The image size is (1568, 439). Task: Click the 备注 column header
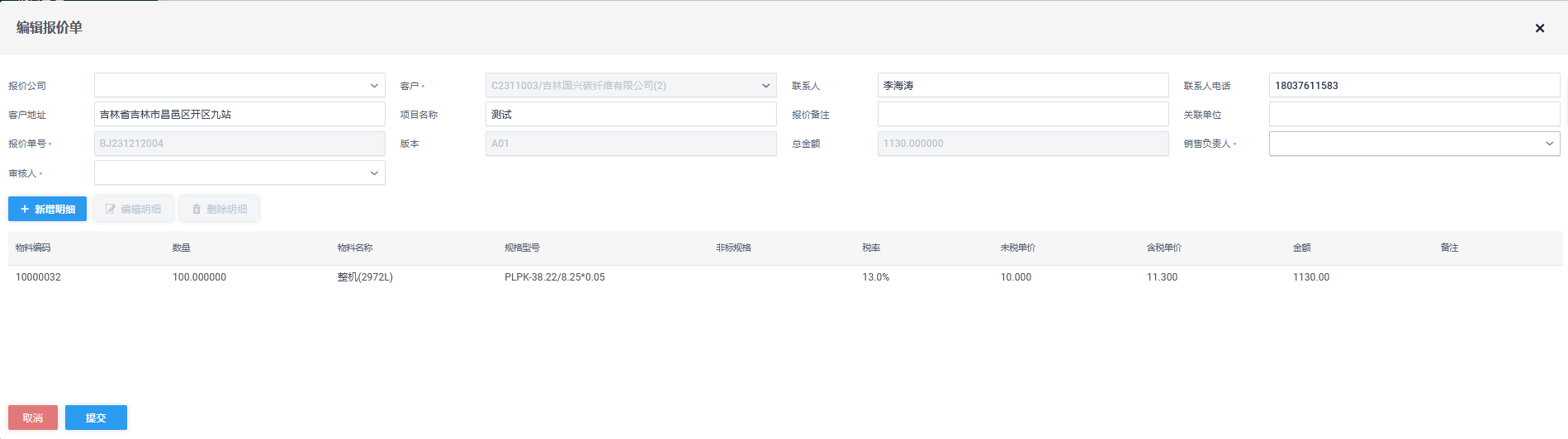(1450, 248)
